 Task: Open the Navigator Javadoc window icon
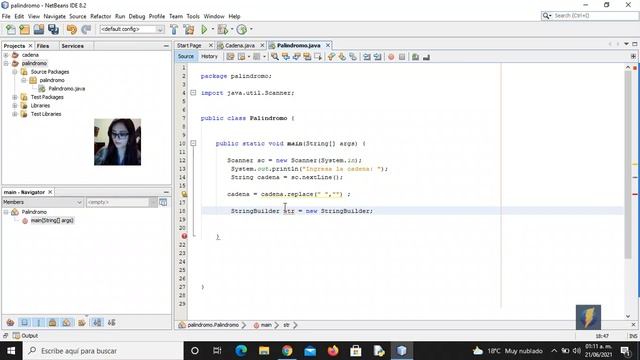(163, 202)
